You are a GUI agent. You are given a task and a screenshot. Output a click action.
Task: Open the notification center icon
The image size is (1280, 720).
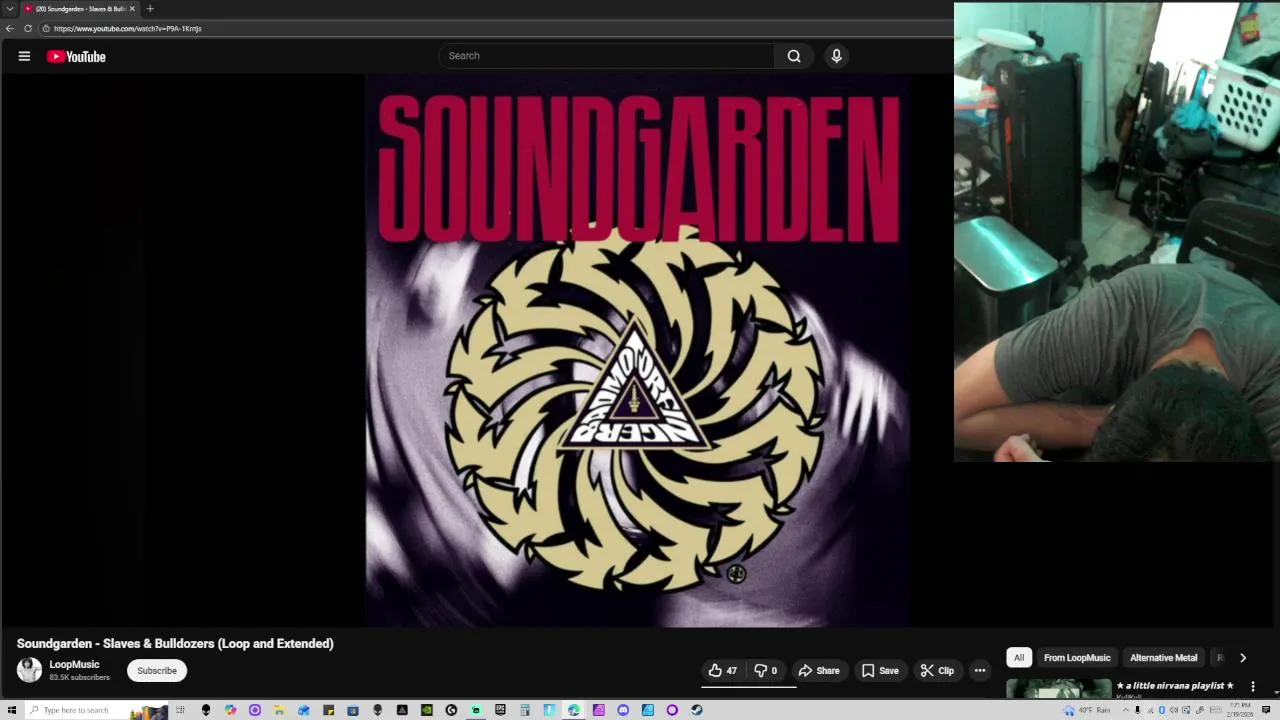[x=1266, y=710]
